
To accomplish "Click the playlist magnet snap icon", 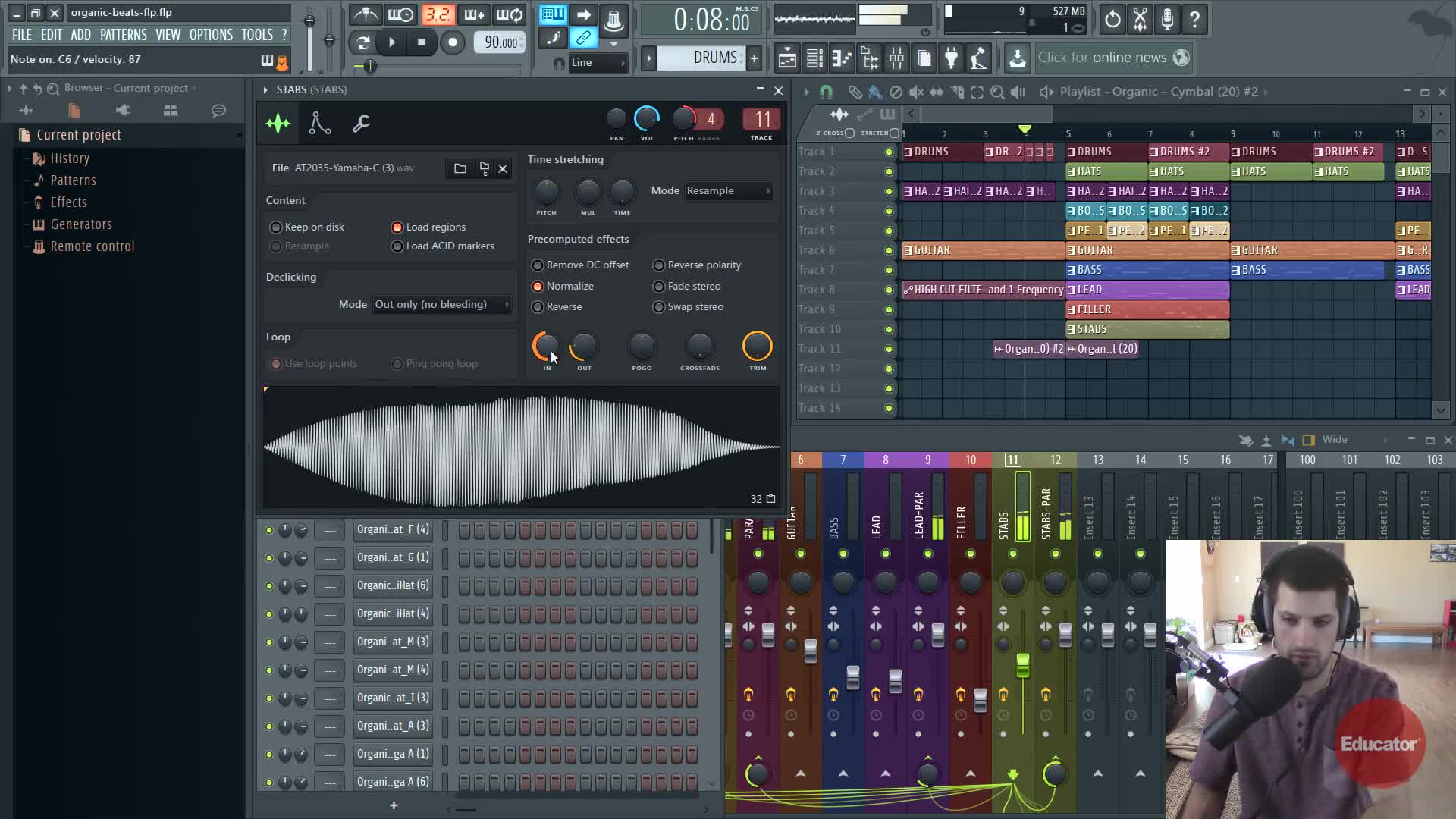I will (x=826, y=92).
